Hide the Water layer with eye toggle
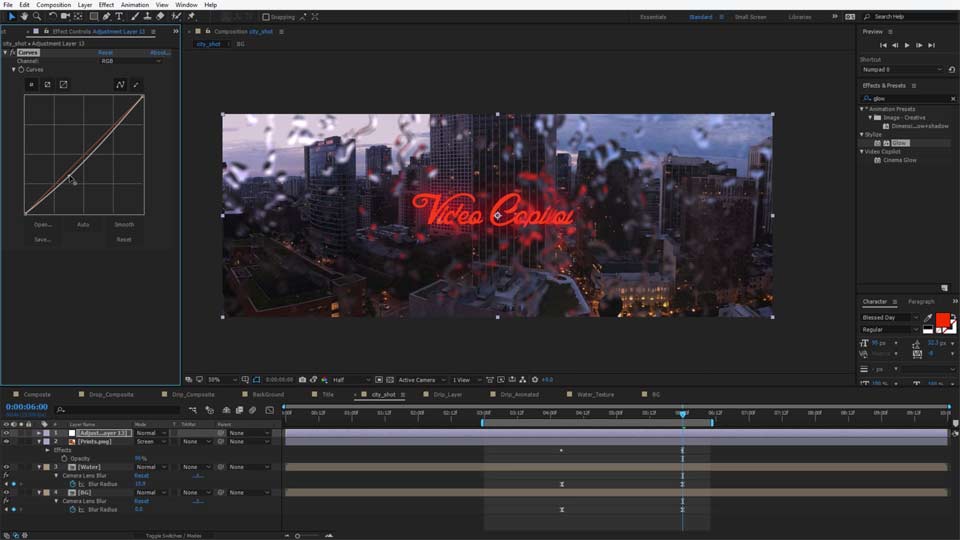Image resolution: width=960 pixels, height=540 pixels. [x=6, y=467]
